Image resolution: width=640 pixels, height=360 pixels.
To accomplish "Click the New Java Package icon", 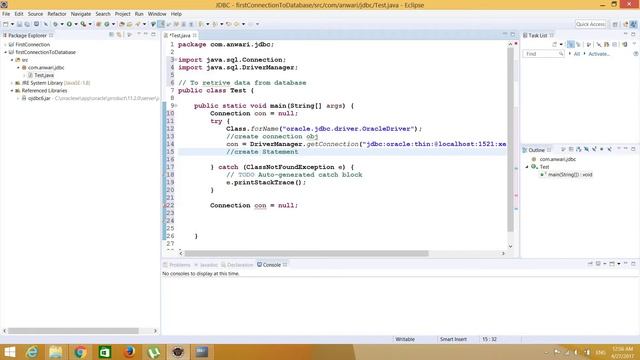I will click(x=98, y=24).
